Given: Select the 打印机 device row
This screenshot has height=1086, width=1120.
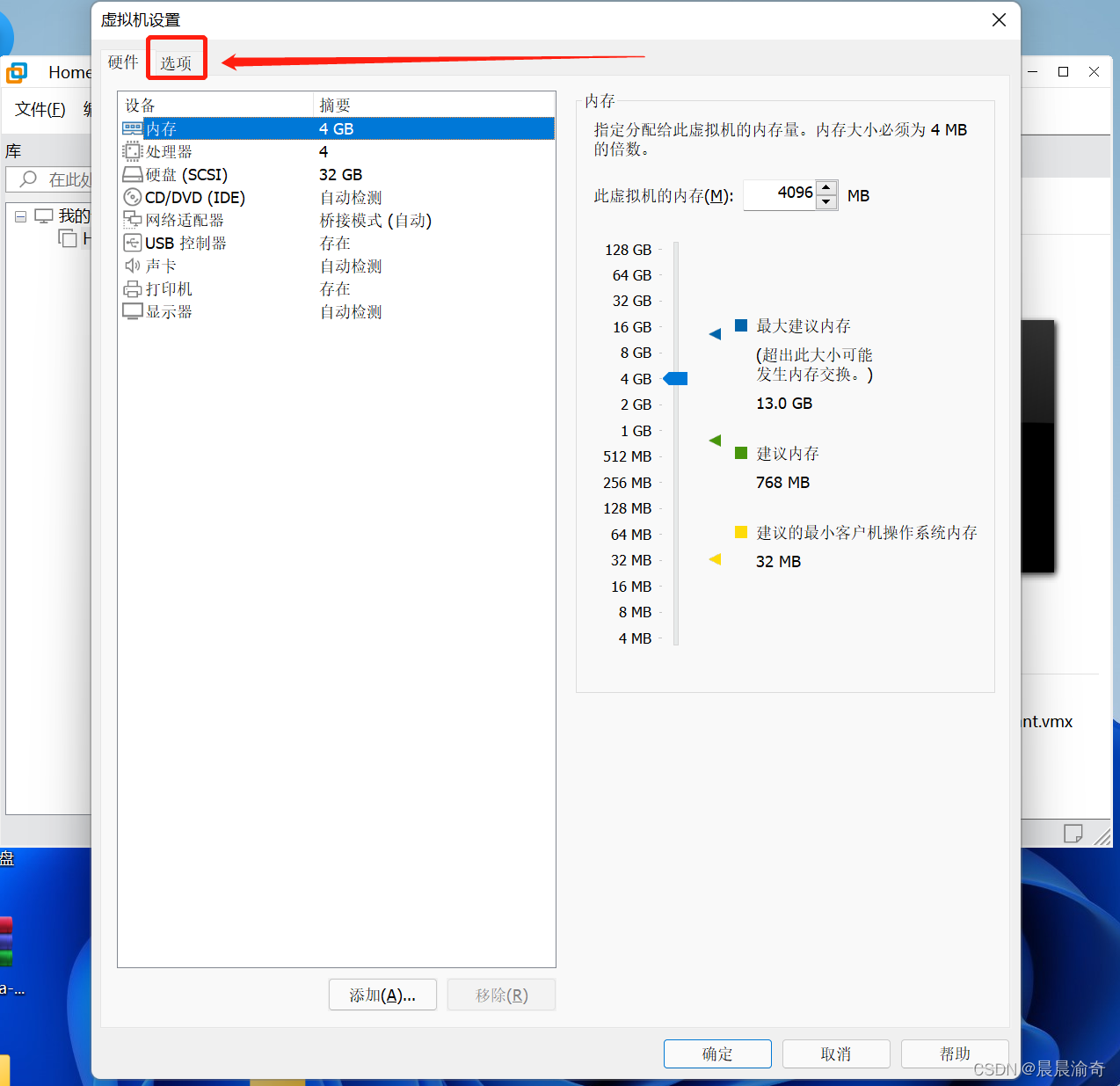Looking at the screenshot, I should (337, 288).
